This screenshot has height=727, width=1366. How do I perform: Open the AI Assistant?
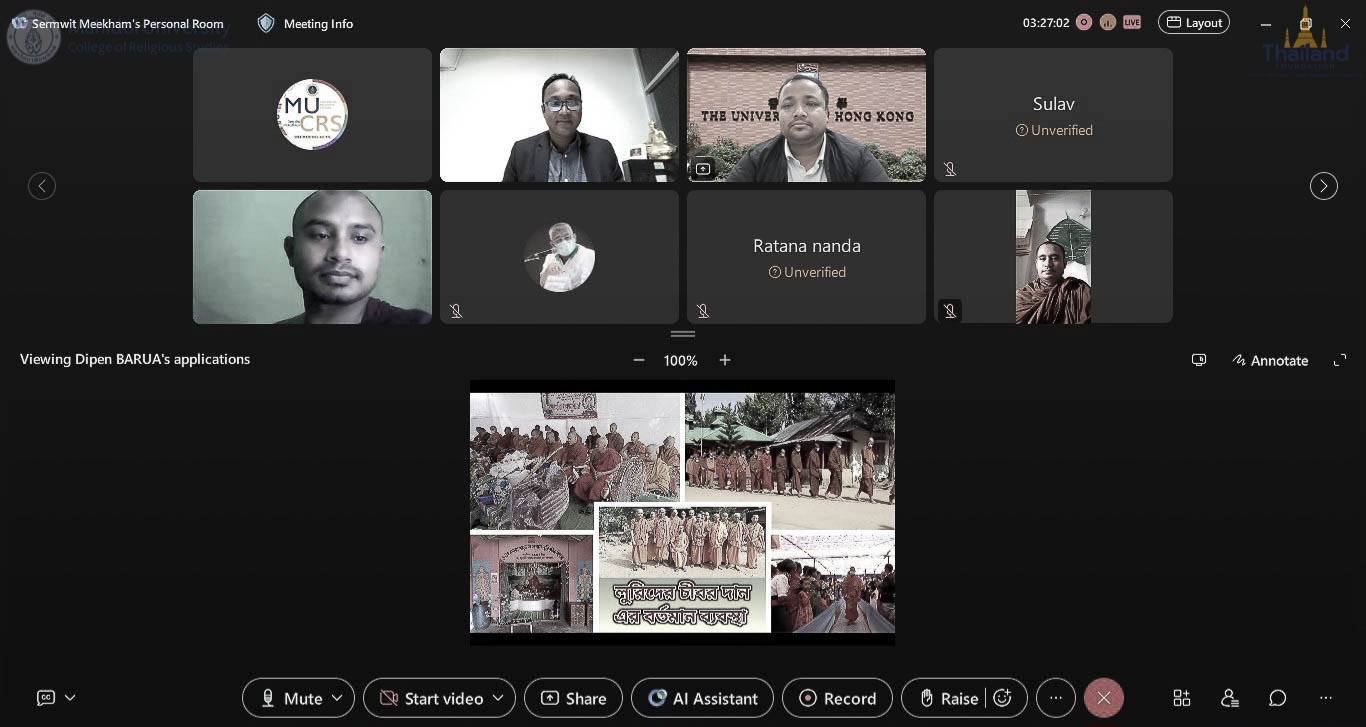702,698
